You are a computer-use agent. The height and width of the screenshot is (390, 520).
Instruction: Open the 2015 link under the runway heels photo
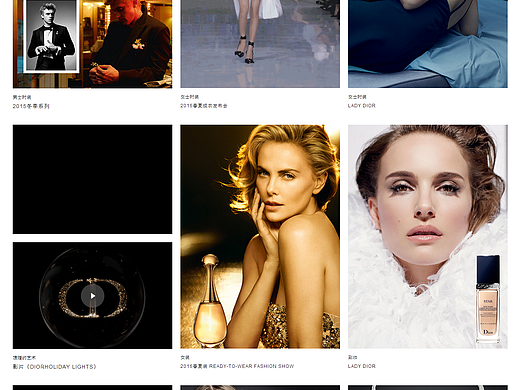204,106
